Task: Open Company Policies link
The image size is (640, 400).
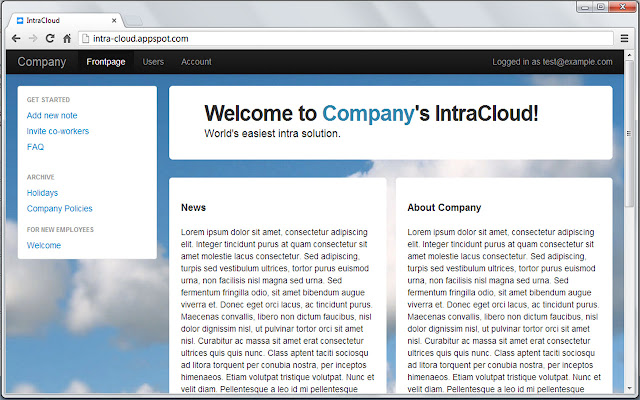Action: pyautogui.click(x=60, y=209)
